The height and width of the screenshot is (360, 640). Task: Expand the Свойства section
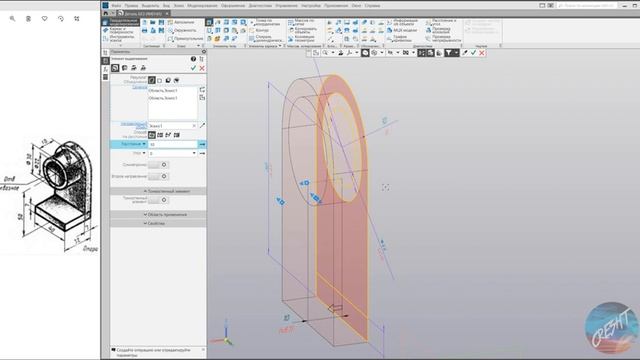tap(158, 223)
